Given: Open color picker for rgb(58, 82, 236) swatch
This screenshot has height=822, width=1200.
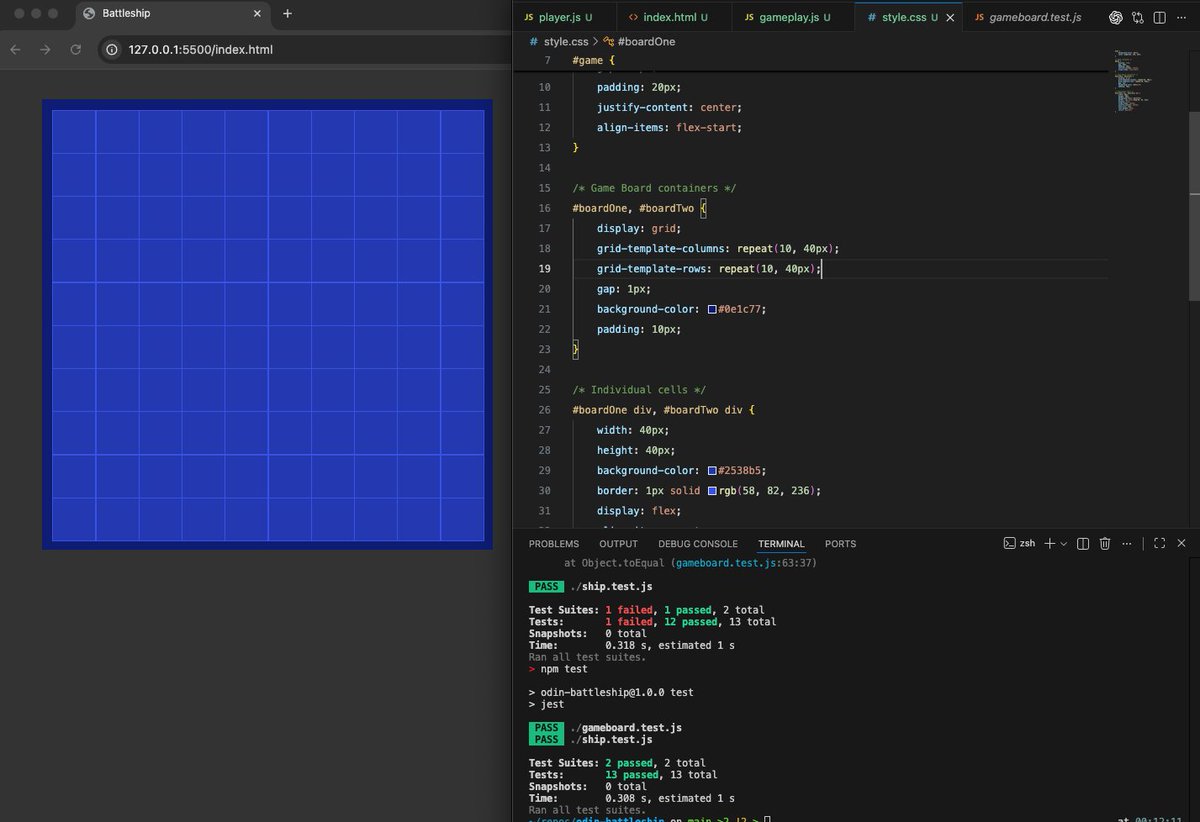Looking at the screenshot, I should coord(712,491).
